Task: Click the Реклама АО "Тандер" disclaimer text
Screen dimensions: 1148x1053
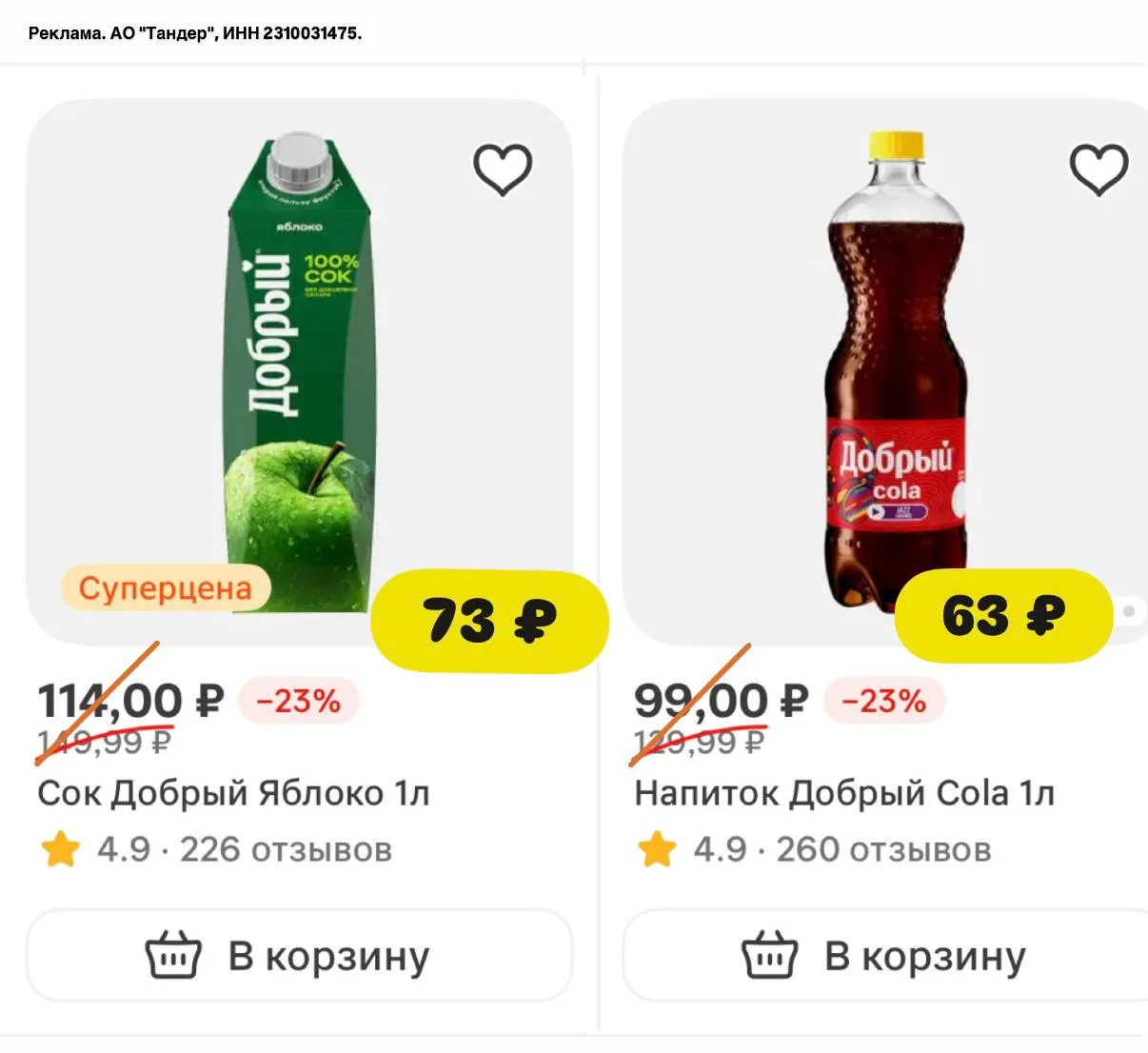Action: (x=195, y=33)
